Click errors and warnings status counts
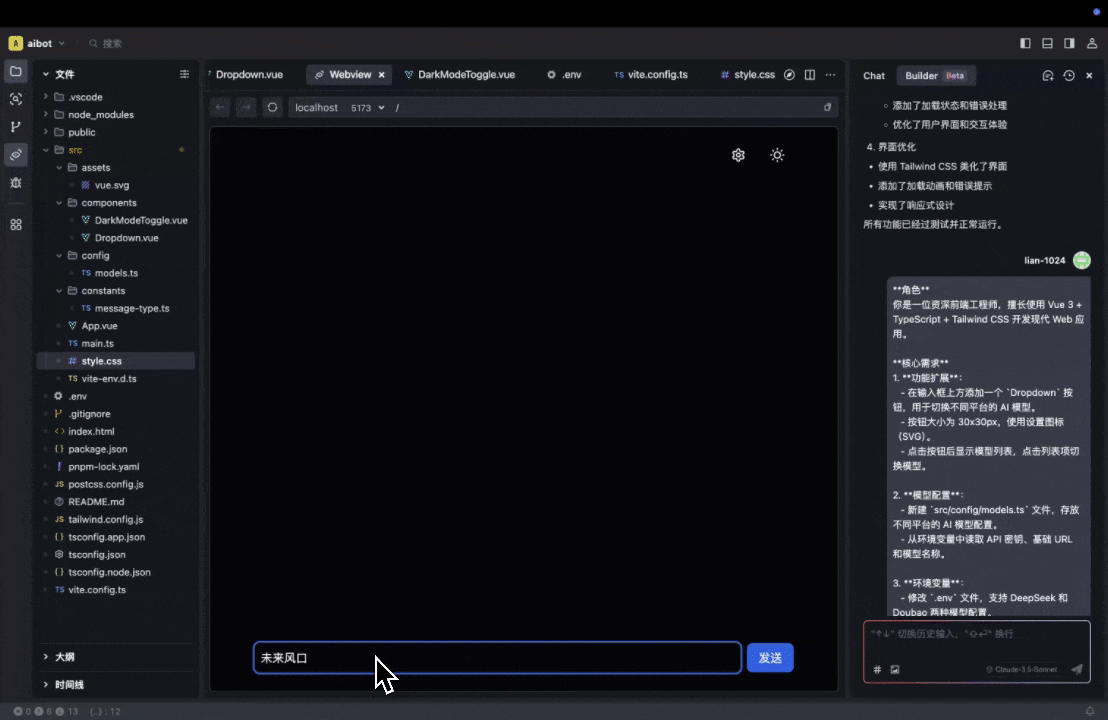This screenshot has width=1108, height=720. [x=45, y=712]
